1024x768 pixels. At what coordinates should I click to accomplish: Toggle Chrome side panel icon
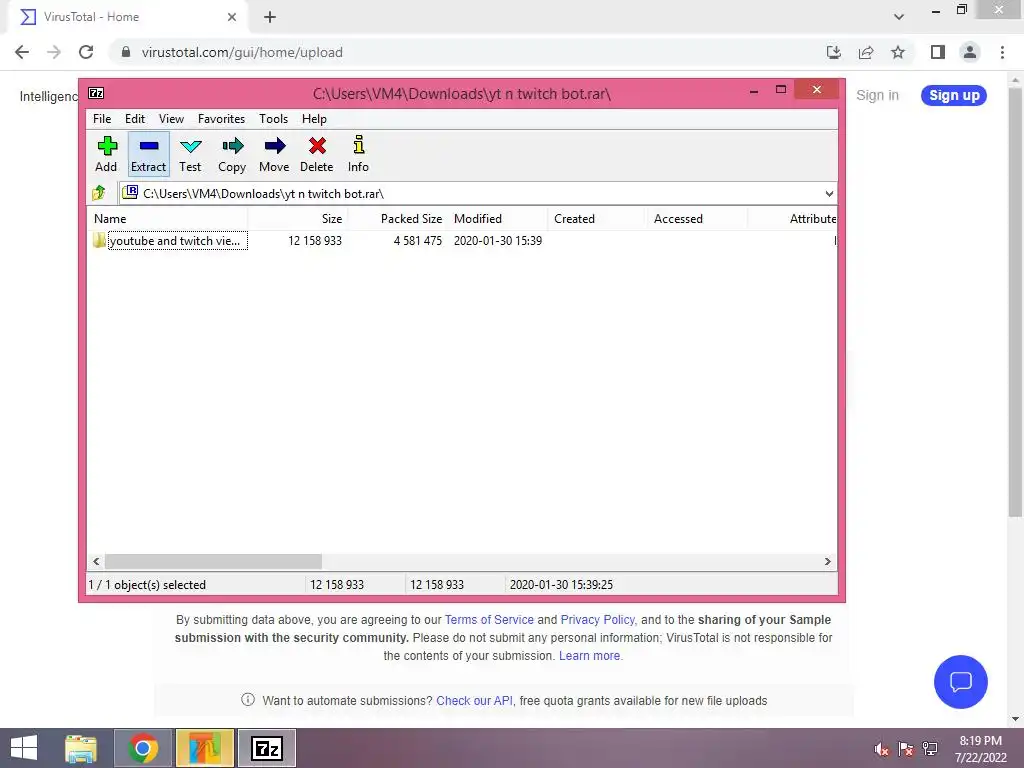coord(938,52)
